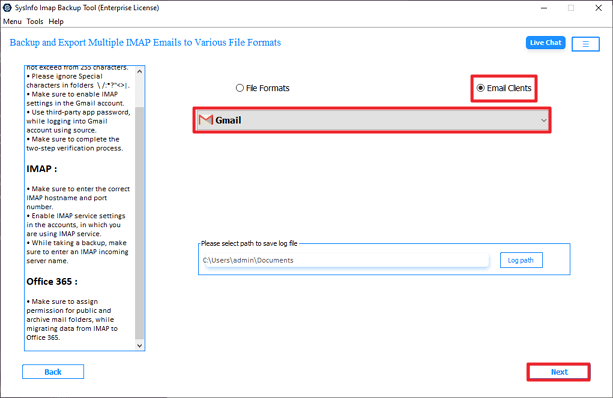Expand the Gmail email client dropdown
613x398 pixels.
click(372, 120)
